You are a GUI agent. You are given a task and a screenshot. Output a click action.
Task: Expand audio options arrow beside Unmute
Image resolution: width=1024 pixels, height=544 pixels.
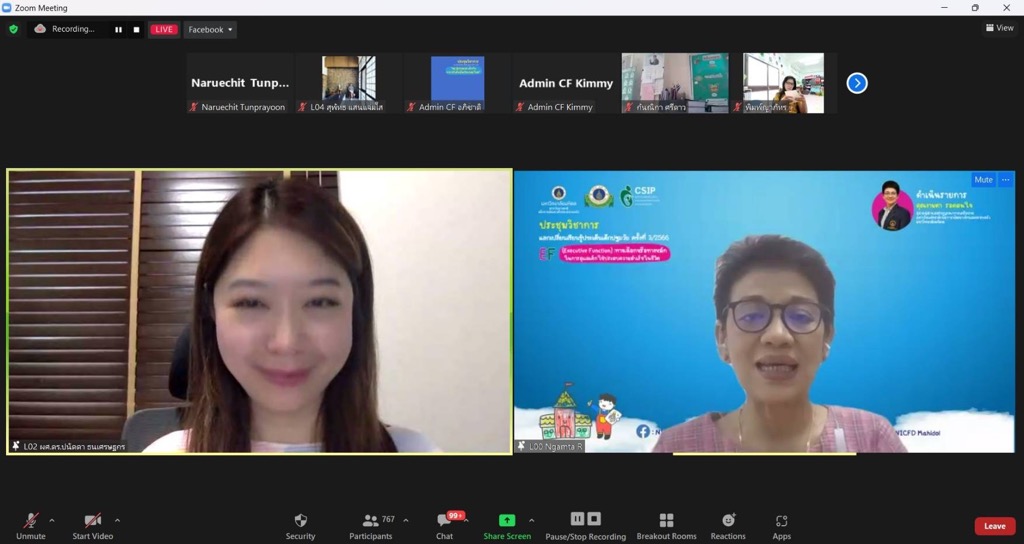click(x=52, y=520)
